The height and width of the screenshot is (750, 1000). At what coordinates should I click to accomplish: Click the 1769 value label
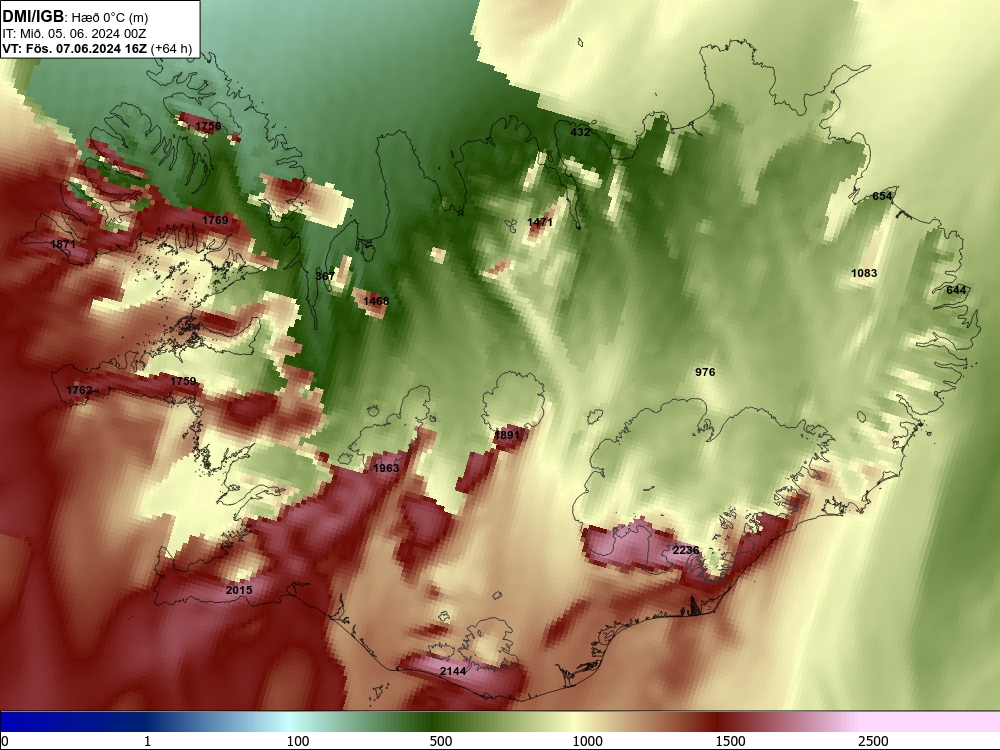(x=215, y=220)
